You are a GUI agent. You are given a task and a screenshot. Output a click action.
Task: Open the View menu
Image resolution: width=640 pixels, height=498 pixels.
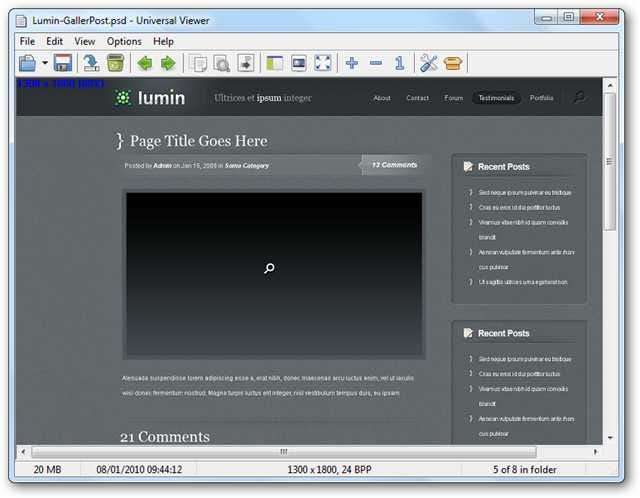tap(85, 41)
